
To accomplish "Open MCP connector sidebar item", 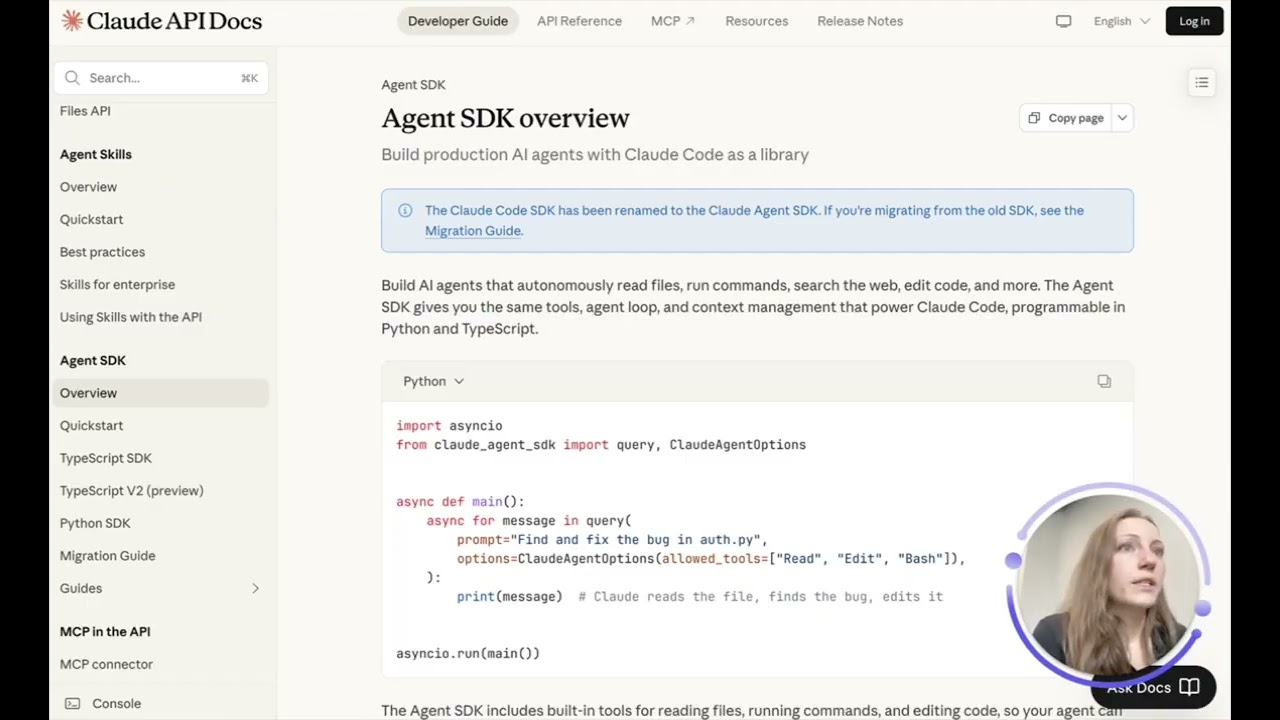I will (106, 664).
